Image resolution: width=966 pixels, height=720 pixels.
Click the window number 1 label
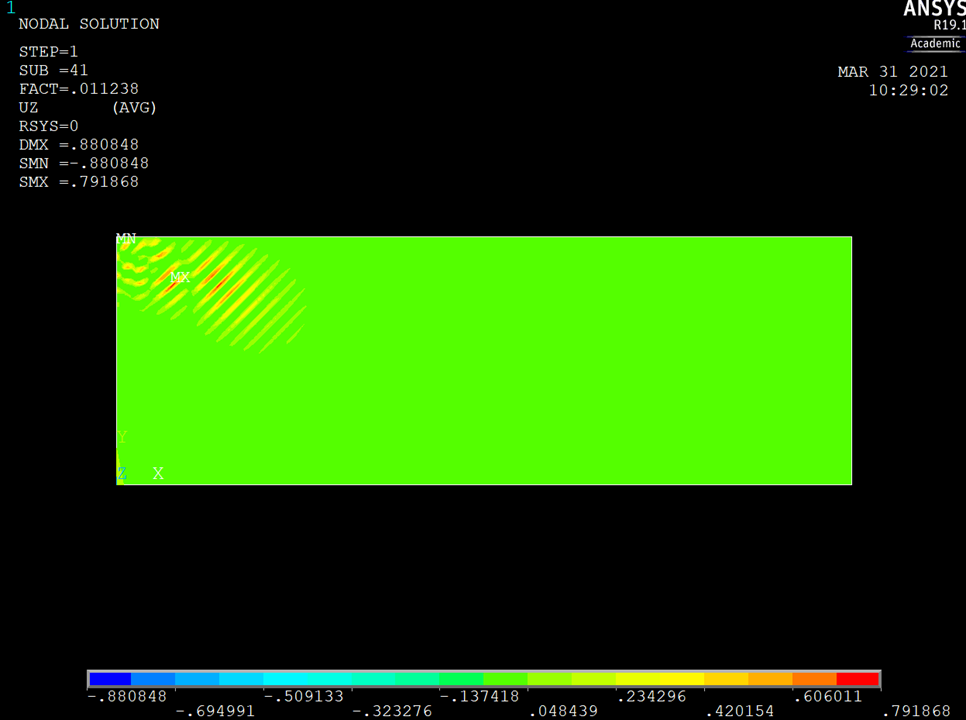tap(10, 8)
